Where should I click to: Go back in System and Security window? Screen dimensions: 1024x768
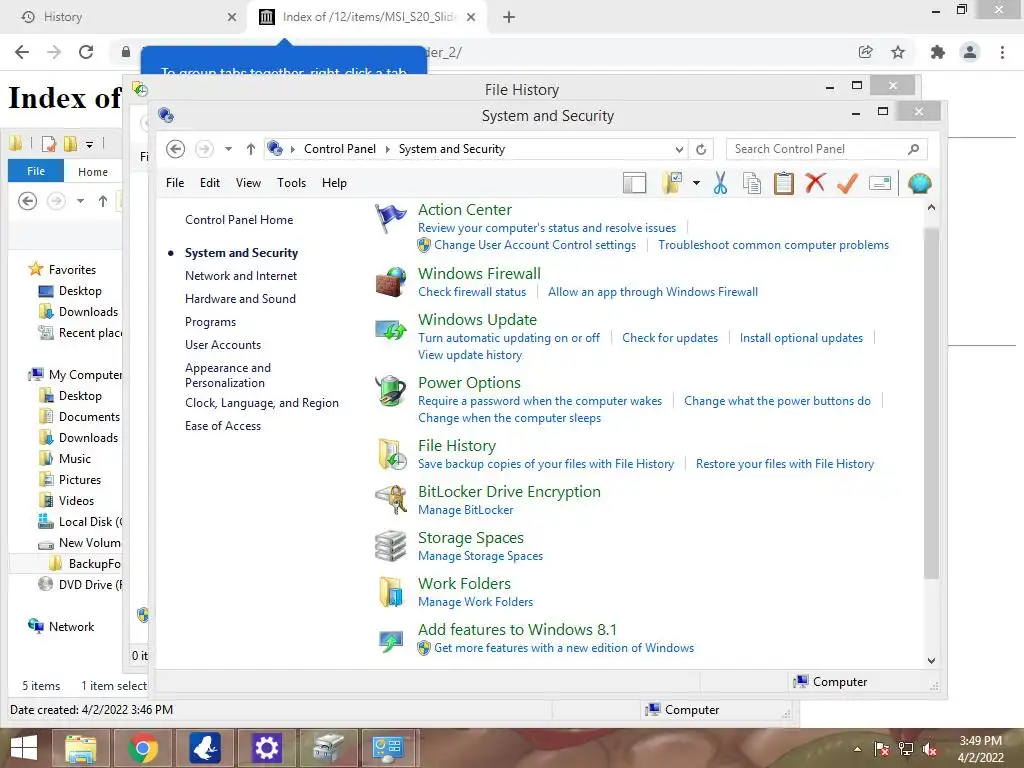tap(175, 149)
